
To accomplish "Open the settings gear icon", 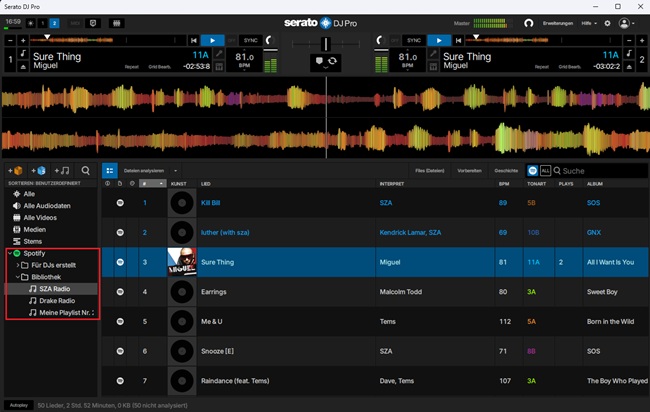I will [607, 23].
